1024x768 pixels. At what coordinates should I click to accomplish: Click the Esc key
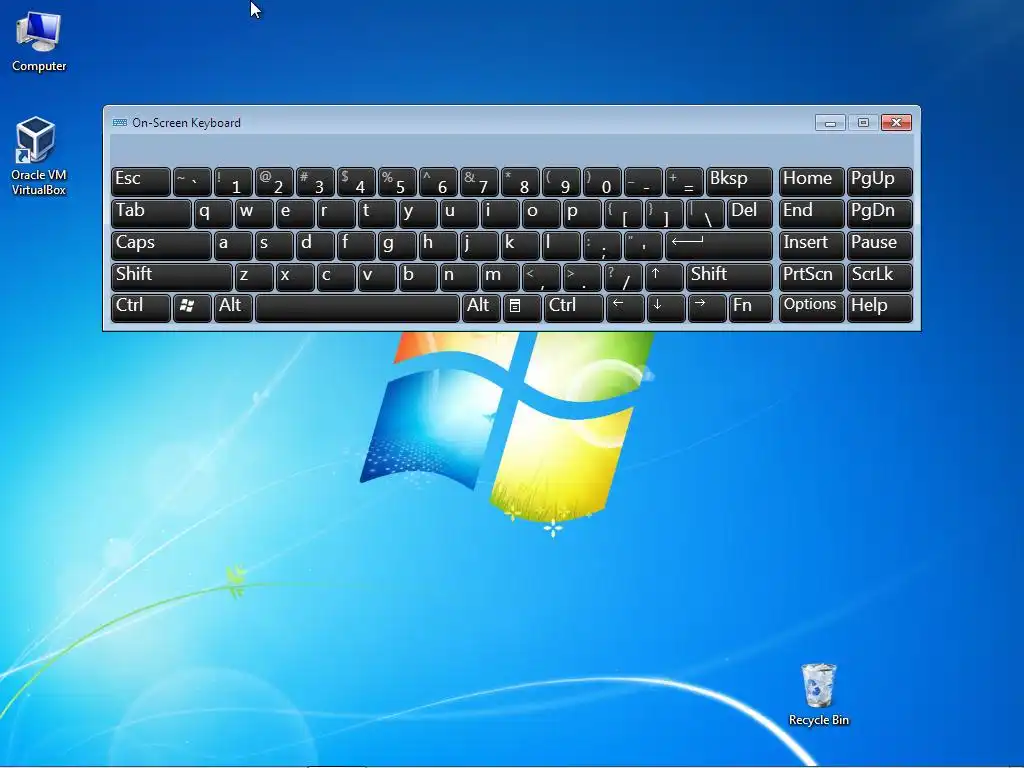140,181
